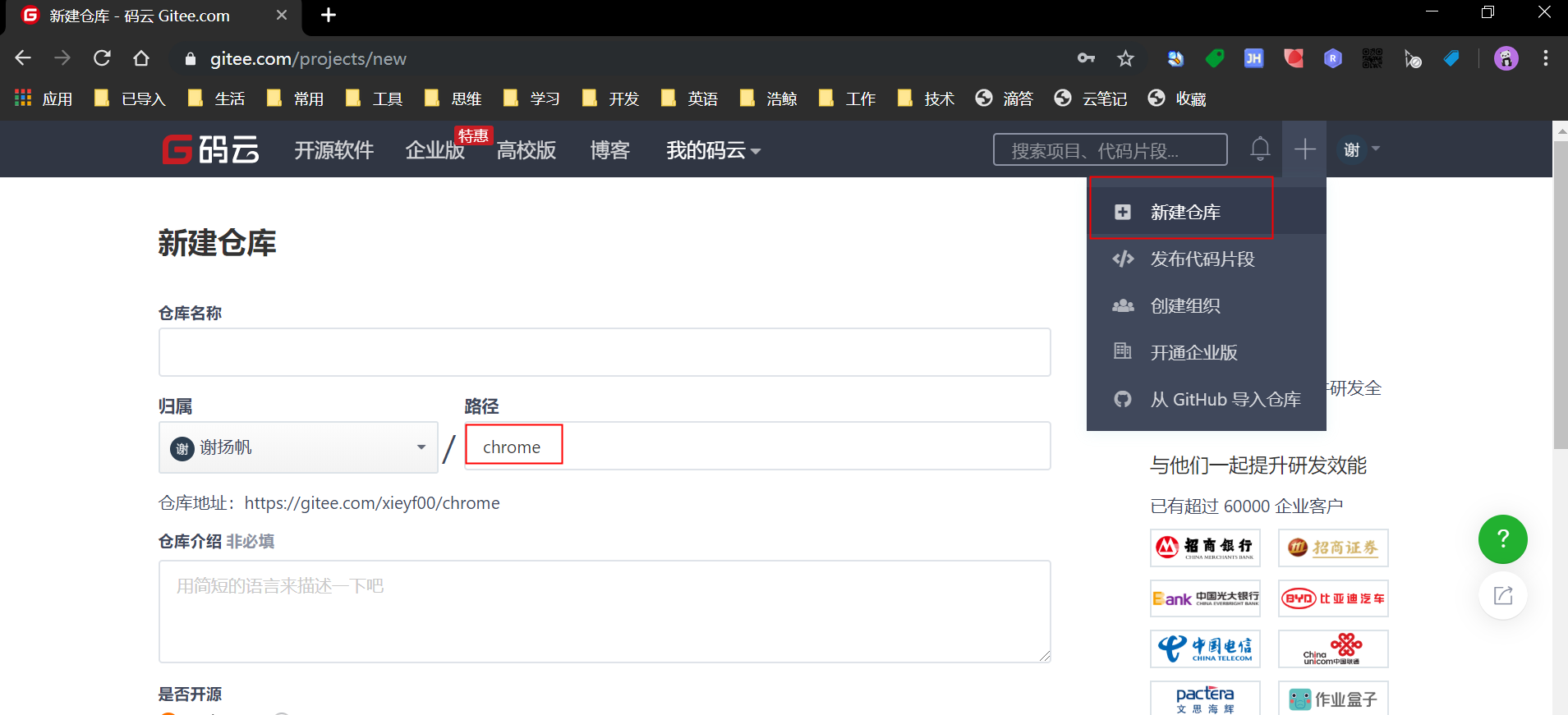
Task: Open the QR code extension icon
Action: 1372,58
